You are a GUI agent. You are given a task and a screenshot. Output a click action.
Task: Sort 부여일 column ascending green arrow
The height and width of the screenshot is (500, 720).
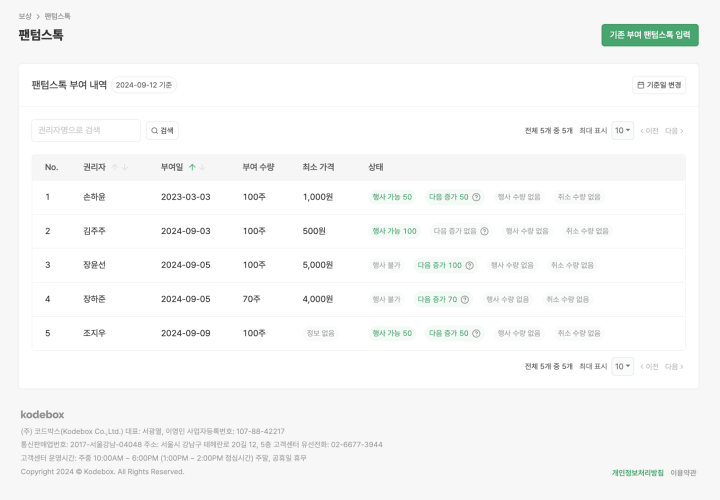[x=192, y=167]
